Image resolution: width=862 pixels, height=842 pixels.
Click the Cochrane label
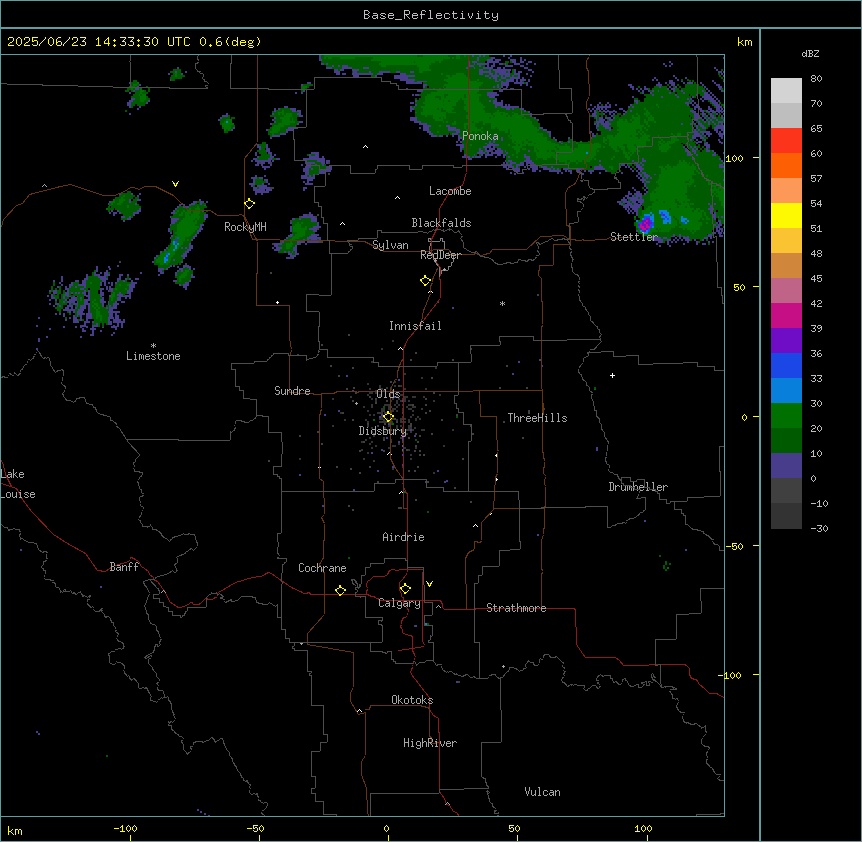[x=322, y=568]
